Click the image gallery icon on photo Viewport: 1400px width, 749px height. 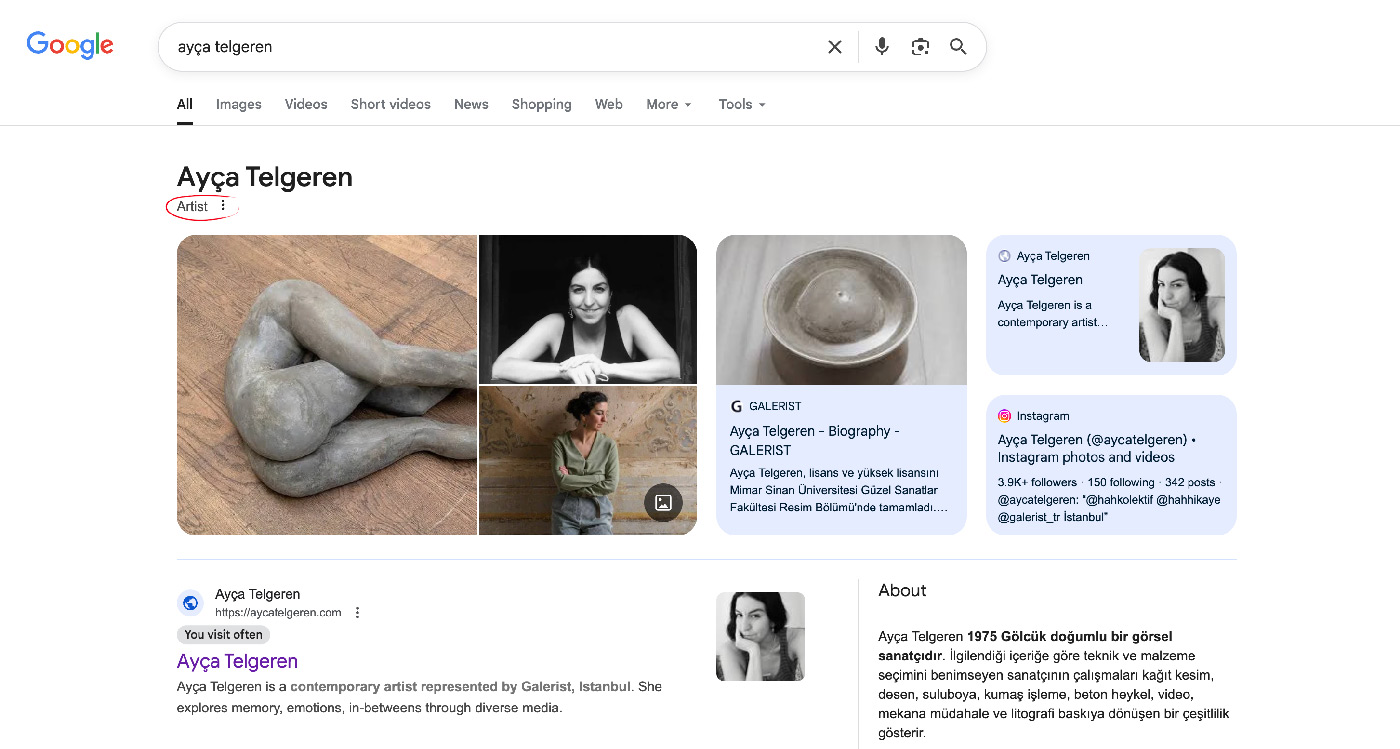663,503
